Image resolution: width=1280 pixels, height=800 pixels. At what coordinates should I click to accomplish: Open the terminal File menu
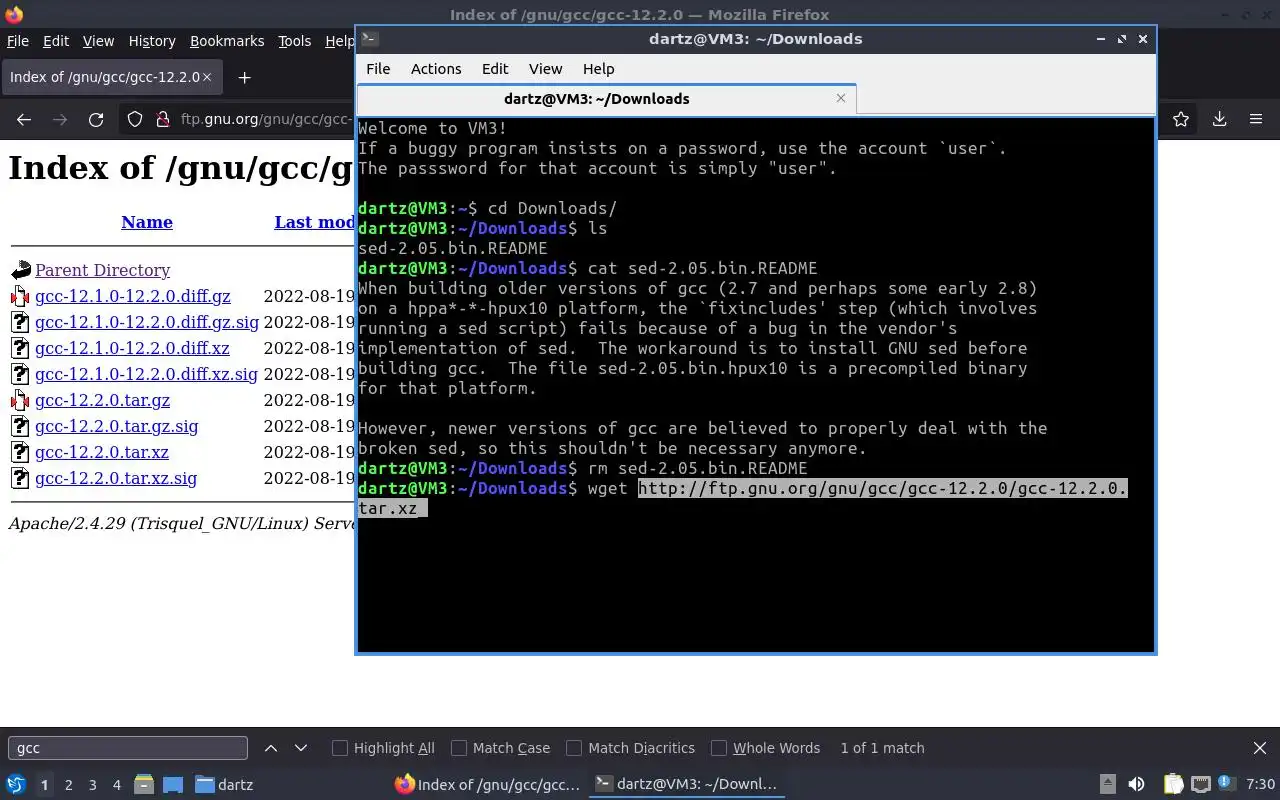point(378,69)
